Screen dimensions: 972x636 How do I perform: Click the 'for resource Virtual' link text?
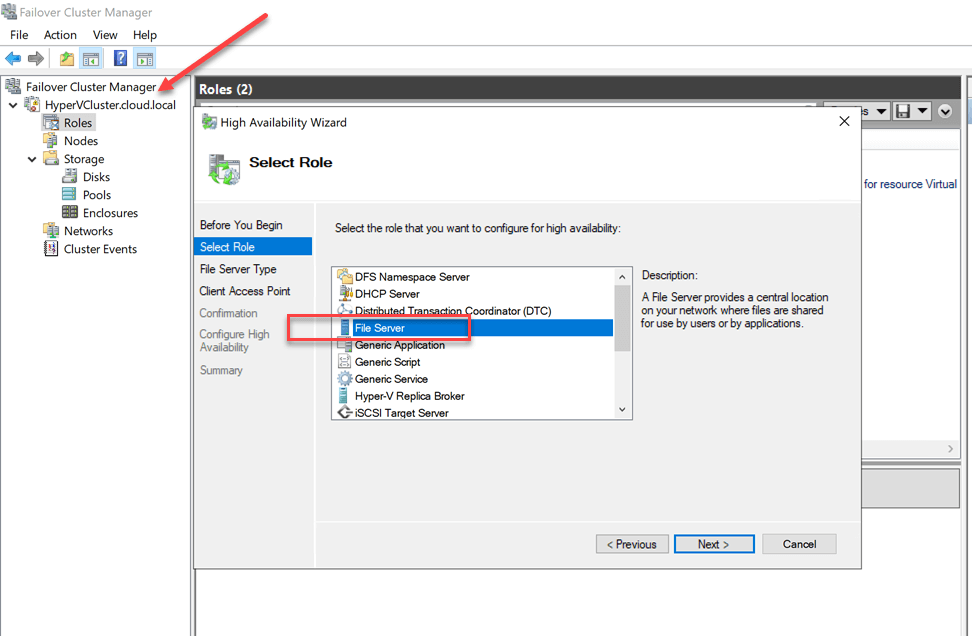click(910, 183)
